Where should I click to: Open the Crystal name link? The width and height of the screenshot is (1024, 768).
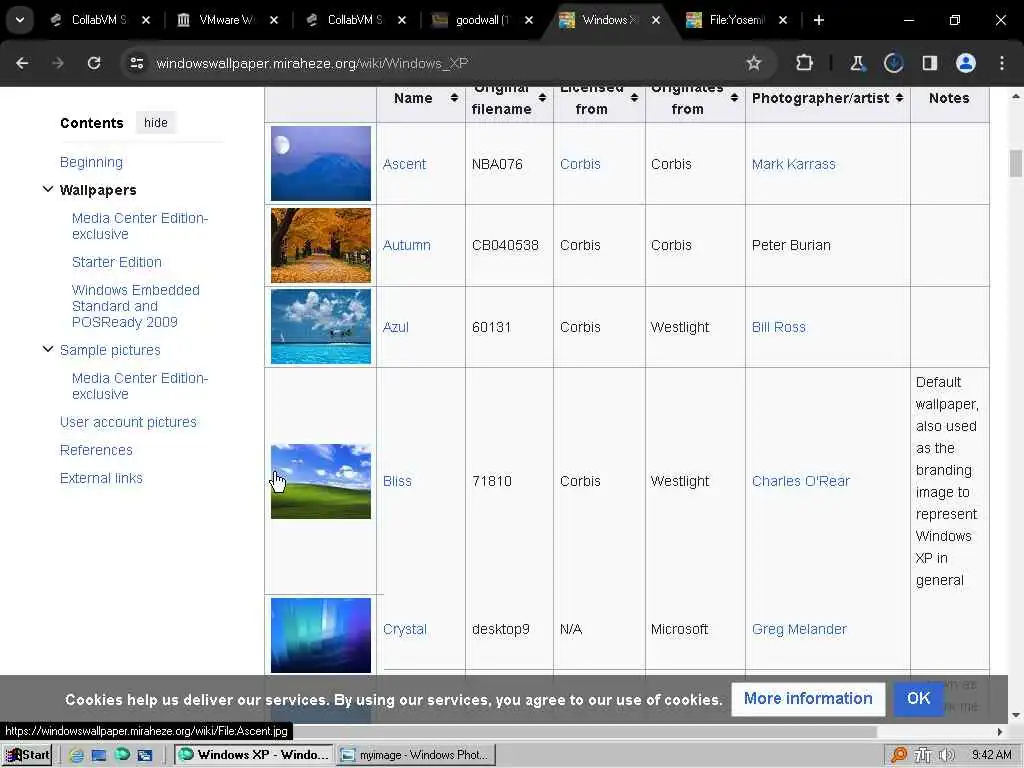click(x=405, y=629)
